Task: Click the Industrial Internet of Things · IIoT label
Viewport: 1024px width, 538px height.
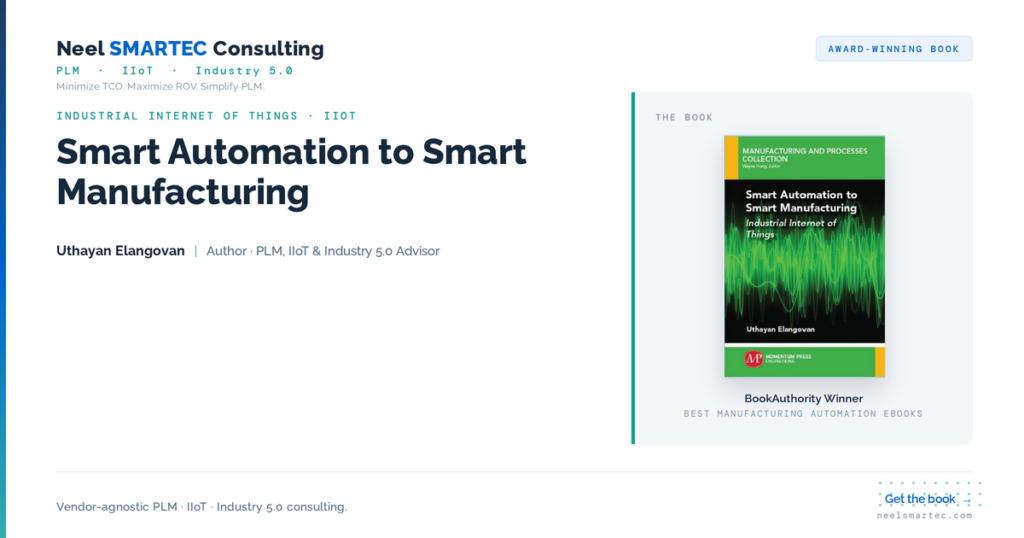Action: pyautogui.click(x=206, y=116)
